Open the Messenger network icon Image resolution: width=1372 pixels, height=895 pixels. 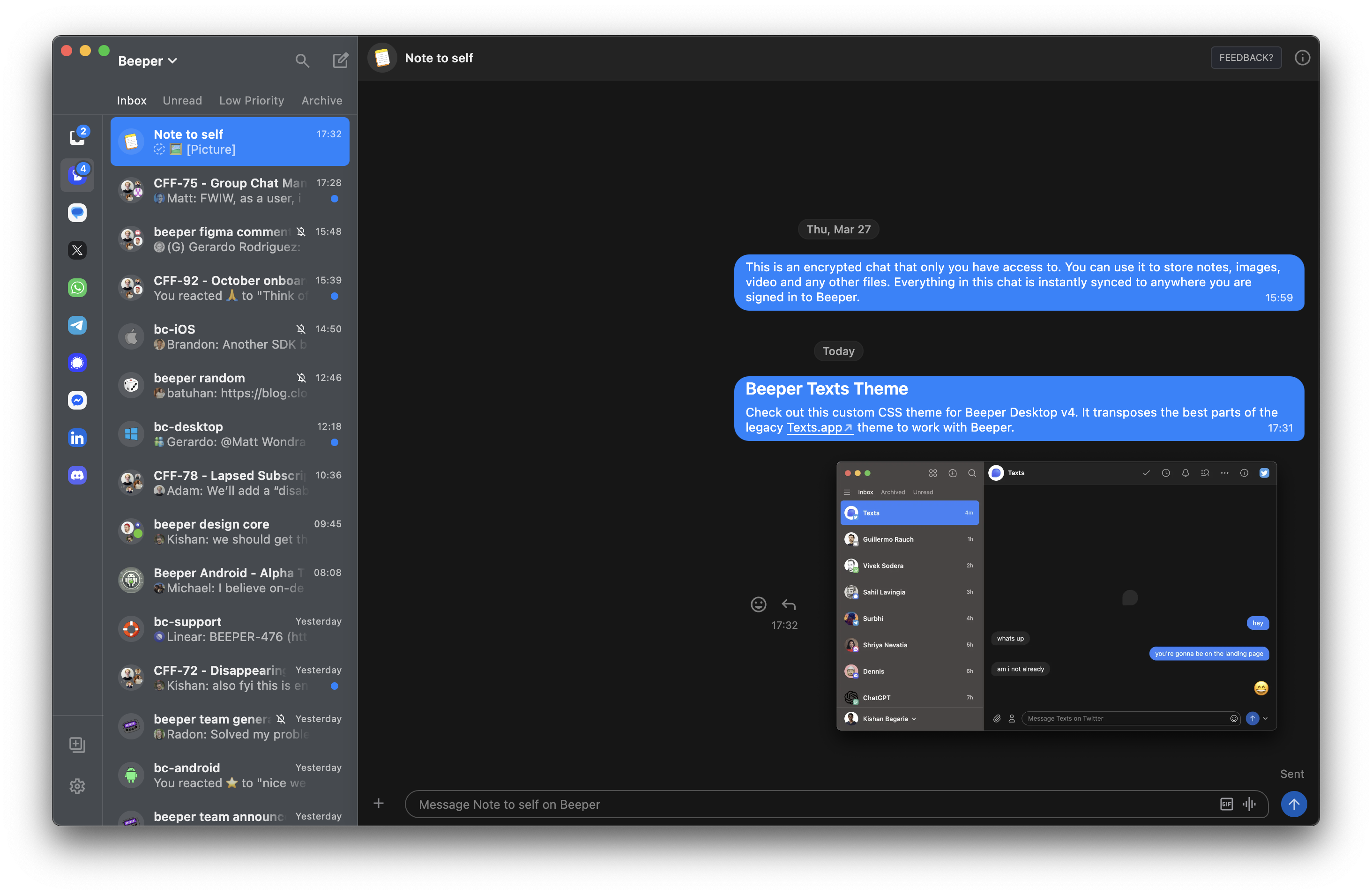tap(77, 400)
